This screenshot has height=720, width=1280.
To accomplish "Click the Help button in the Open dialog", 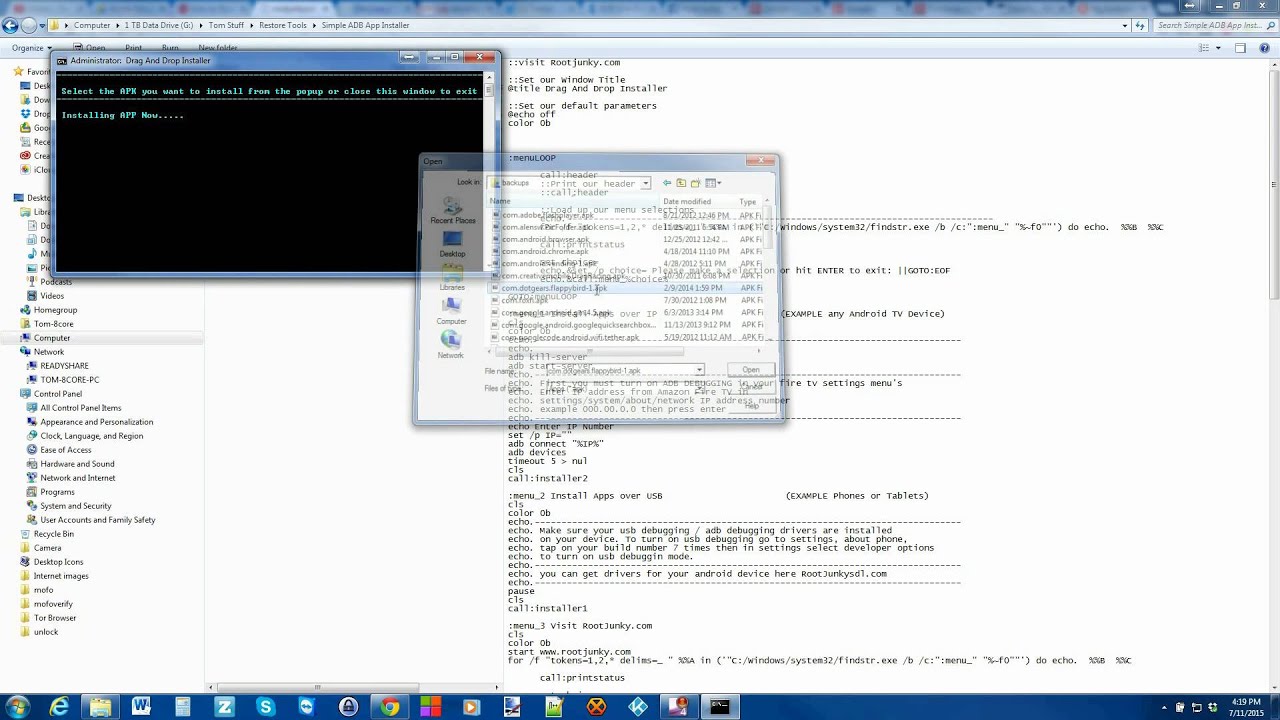I will [x=751, y=405].
